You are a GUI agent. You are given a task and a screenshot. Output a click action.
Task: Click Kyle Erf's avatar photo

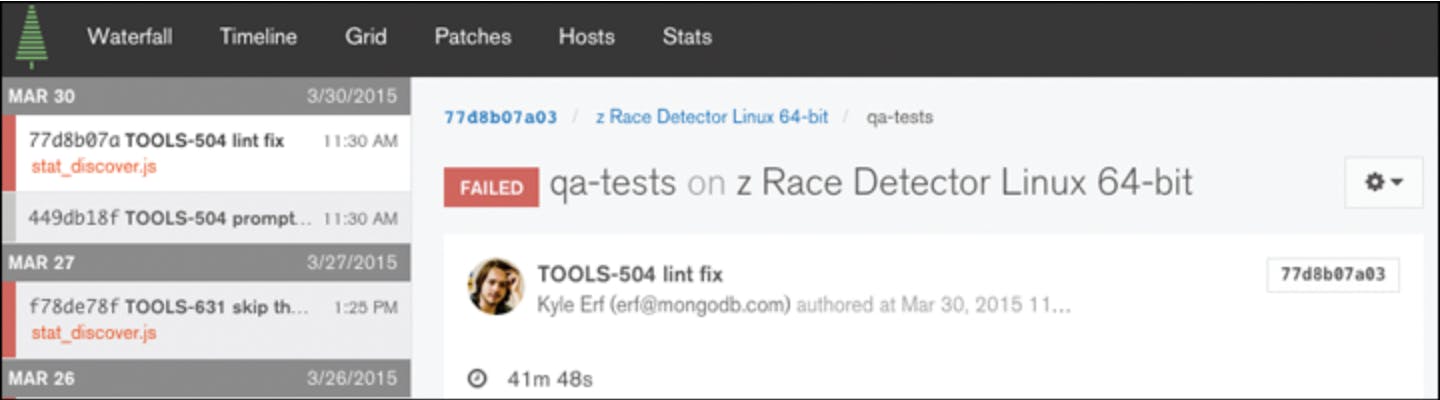click(496, 287)
